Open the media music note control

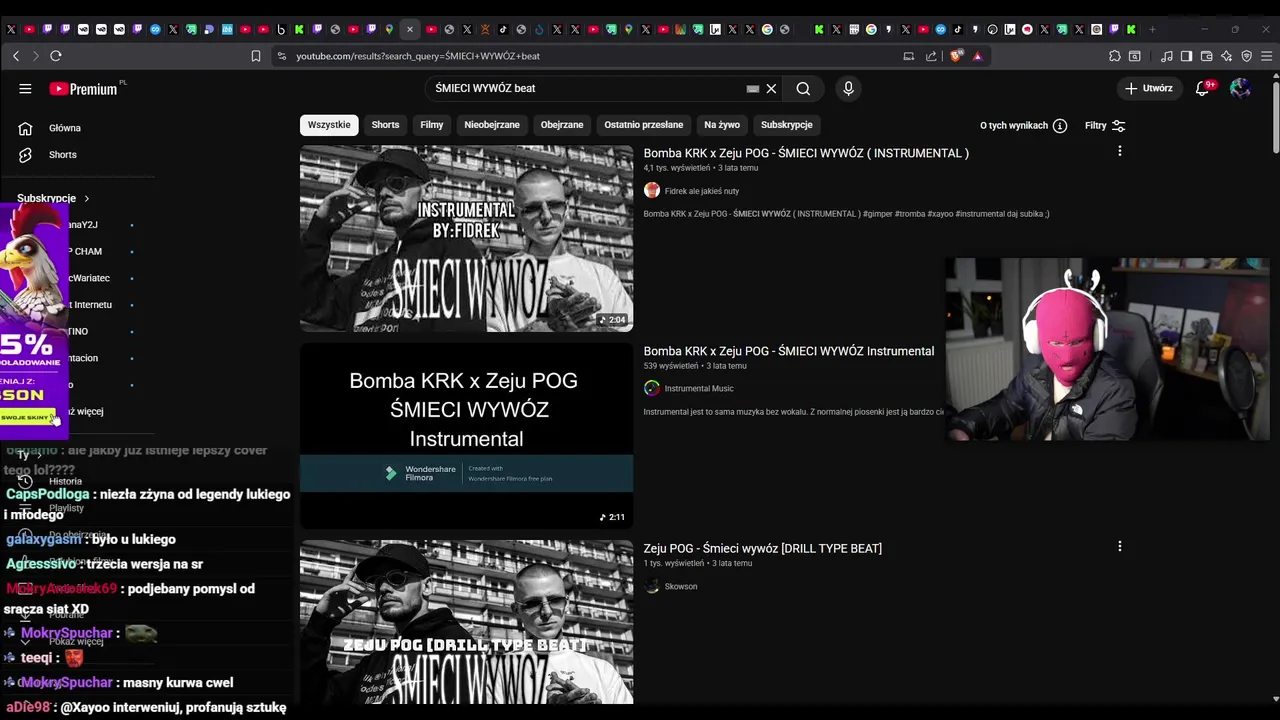pos(1167,56)
